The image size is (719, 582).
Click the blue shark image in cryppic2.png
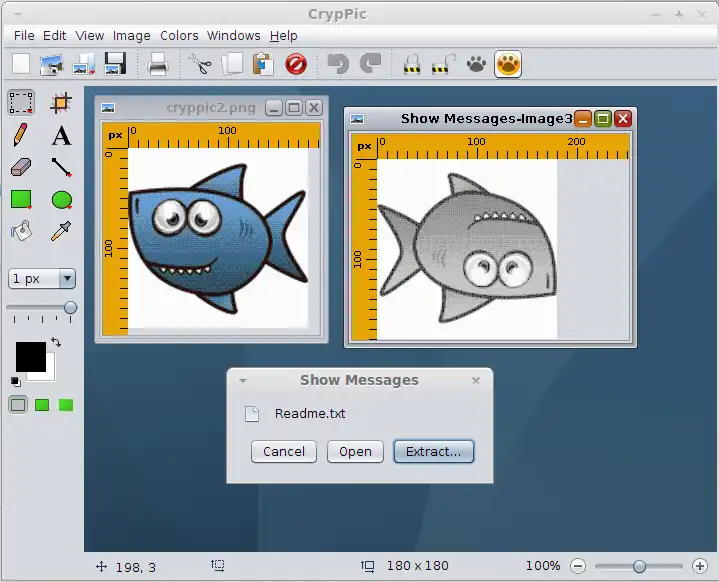218,238
